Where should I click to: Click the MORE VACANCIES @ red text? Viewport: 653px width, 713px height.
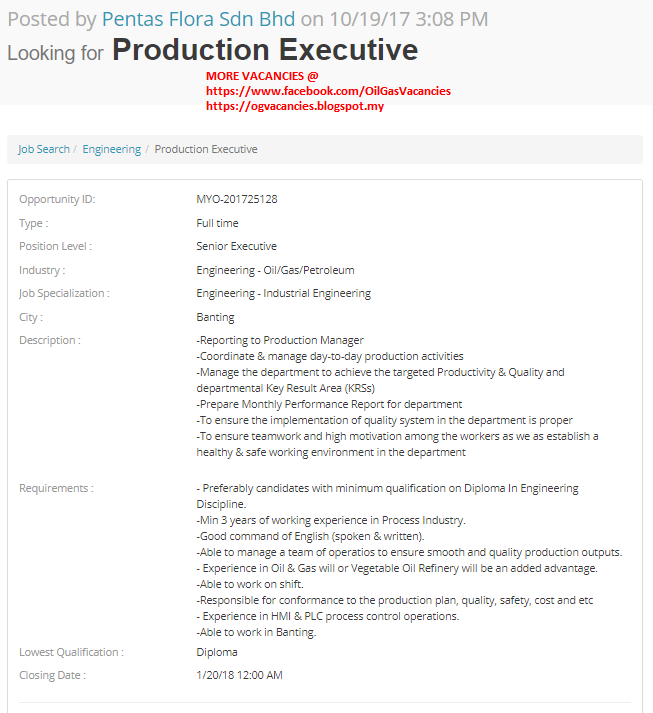click(262, 76)
